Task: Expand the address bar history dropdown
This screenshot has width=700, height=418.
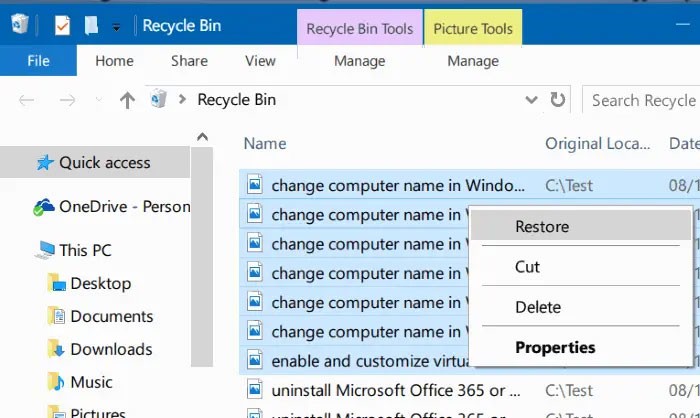Action: (x=531, y=100)
